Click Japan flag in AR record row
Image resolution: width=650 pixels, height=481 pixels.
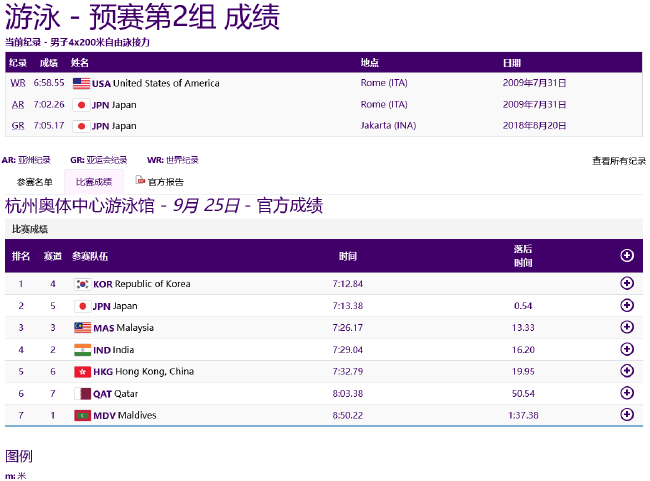[x=81, y=105]
